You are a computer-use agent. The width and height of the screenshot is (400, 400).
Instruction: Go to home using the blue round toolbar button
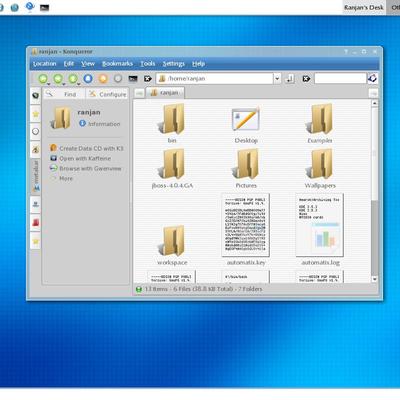88,79
